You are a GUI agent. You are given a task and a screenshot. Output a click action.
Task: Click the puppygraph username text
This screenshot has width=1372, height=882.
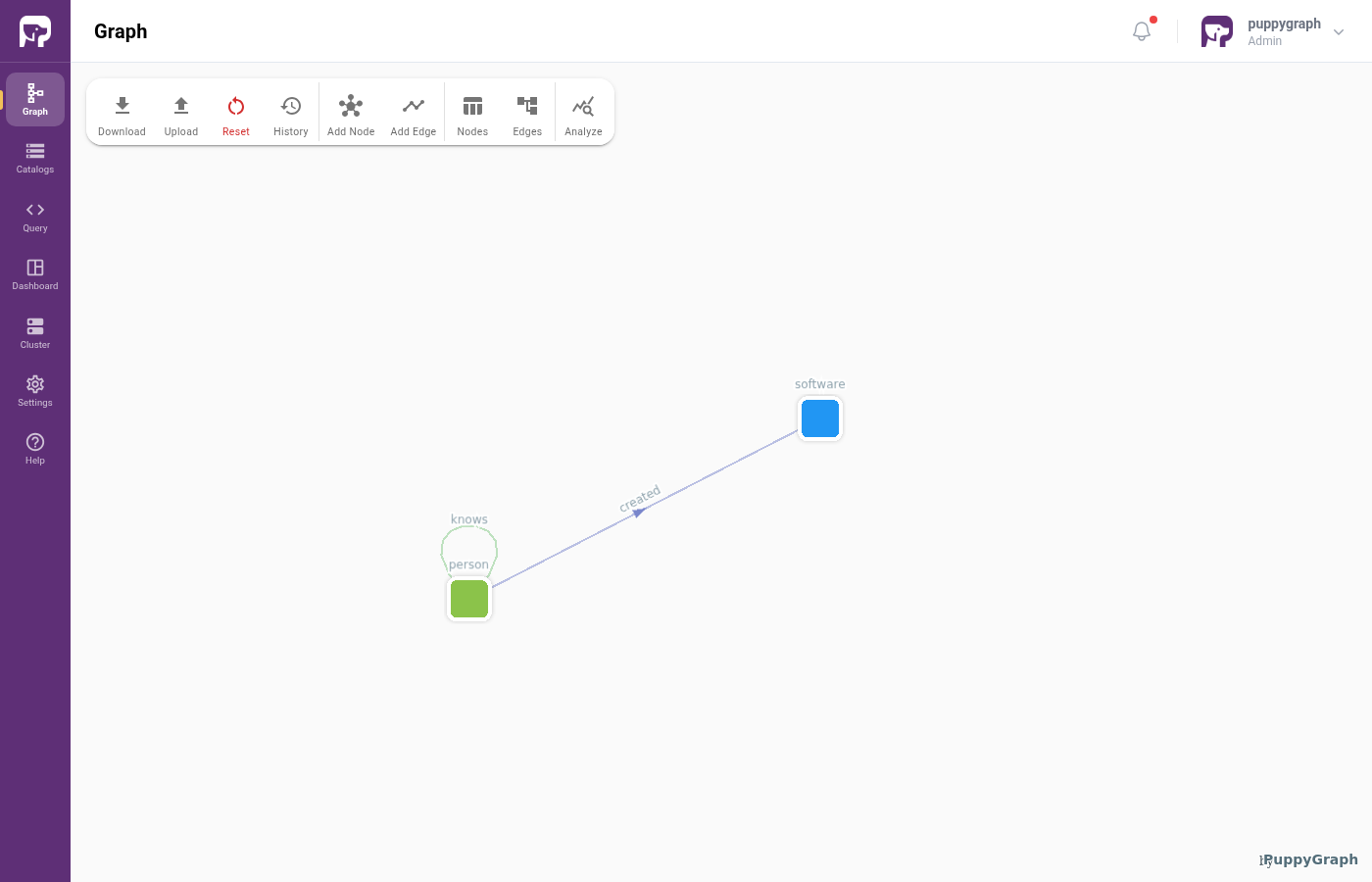(x=1284, y=24)
